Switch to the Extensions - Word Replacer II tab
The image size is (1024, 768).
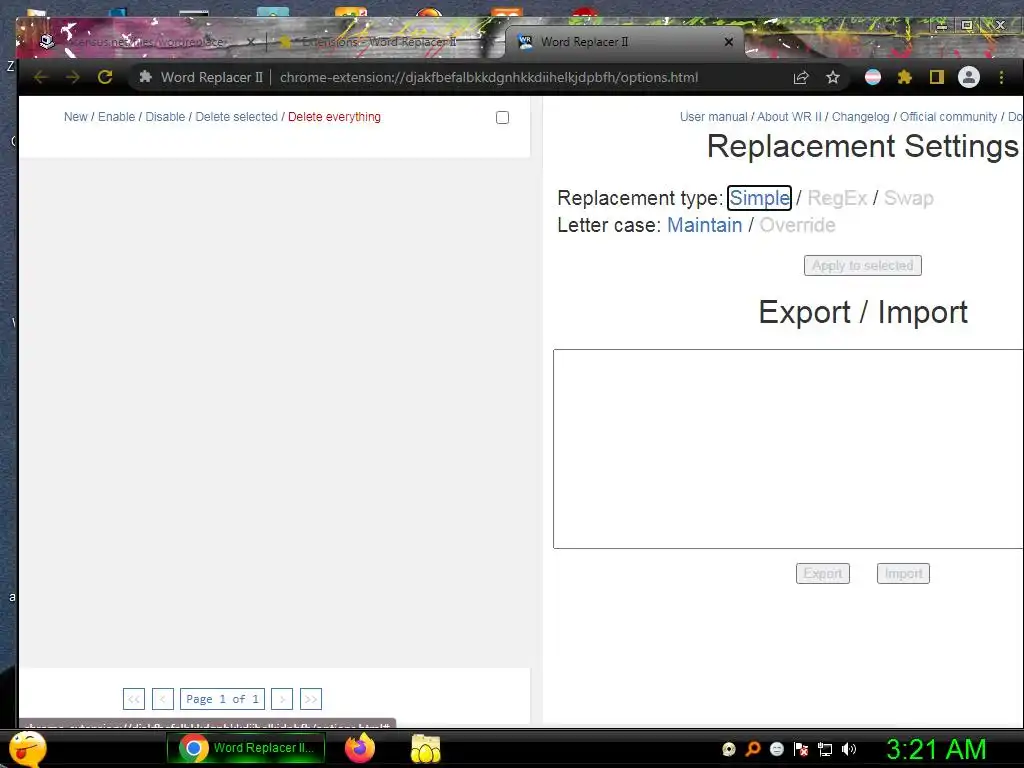coord(379,42)
